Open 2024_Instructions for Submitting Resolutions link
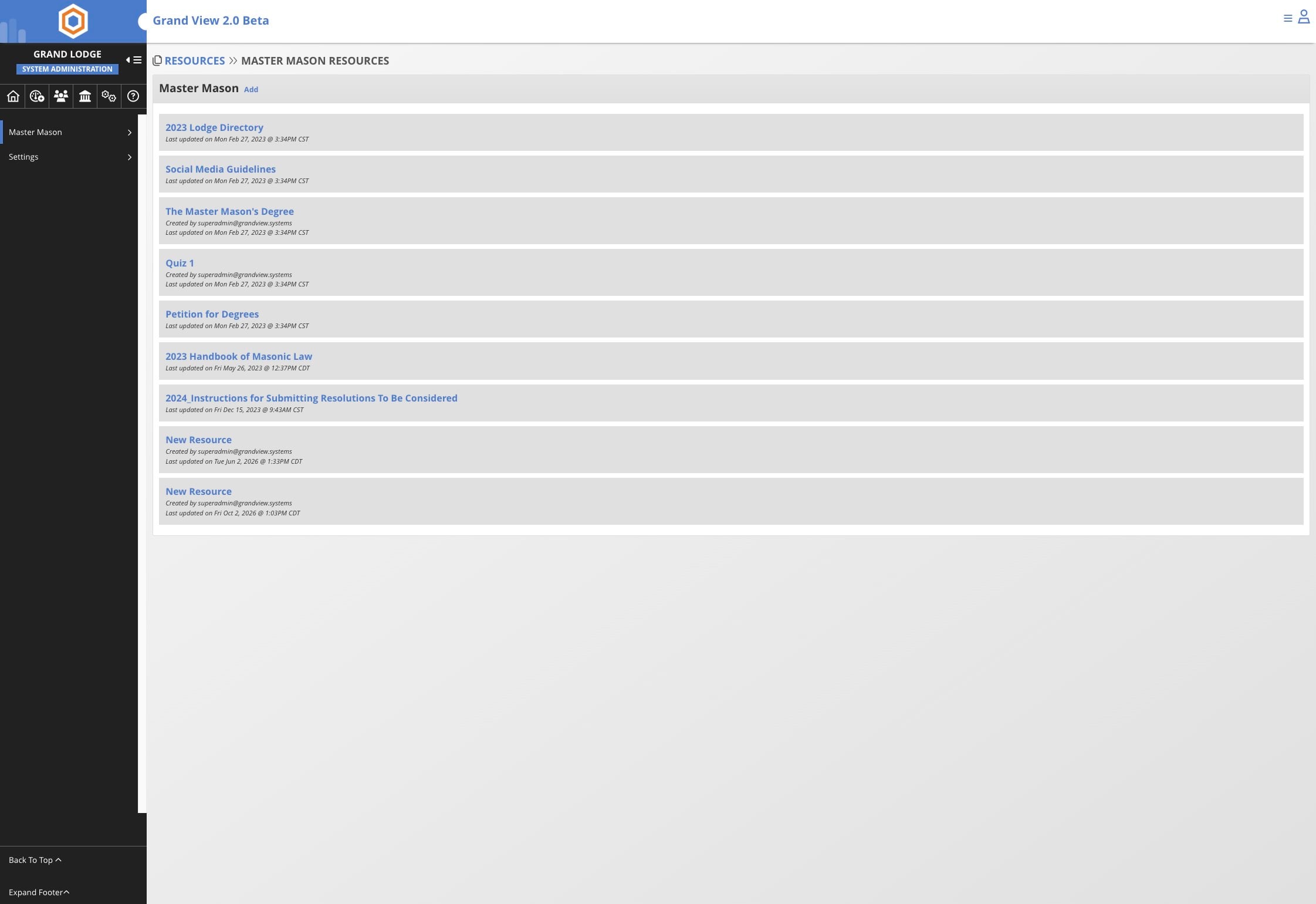1316x904 pixels. tap(311, 398)
